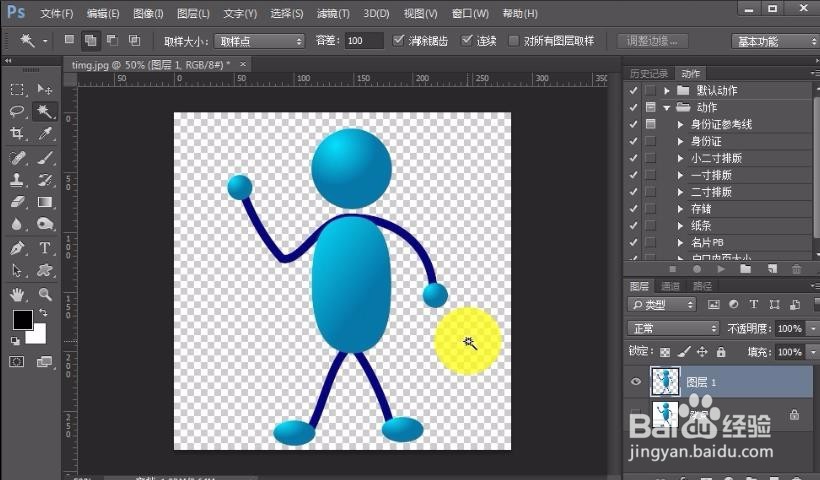Select the Horizontal Type tool
The image size is (820, 480).
pos(44,247)
